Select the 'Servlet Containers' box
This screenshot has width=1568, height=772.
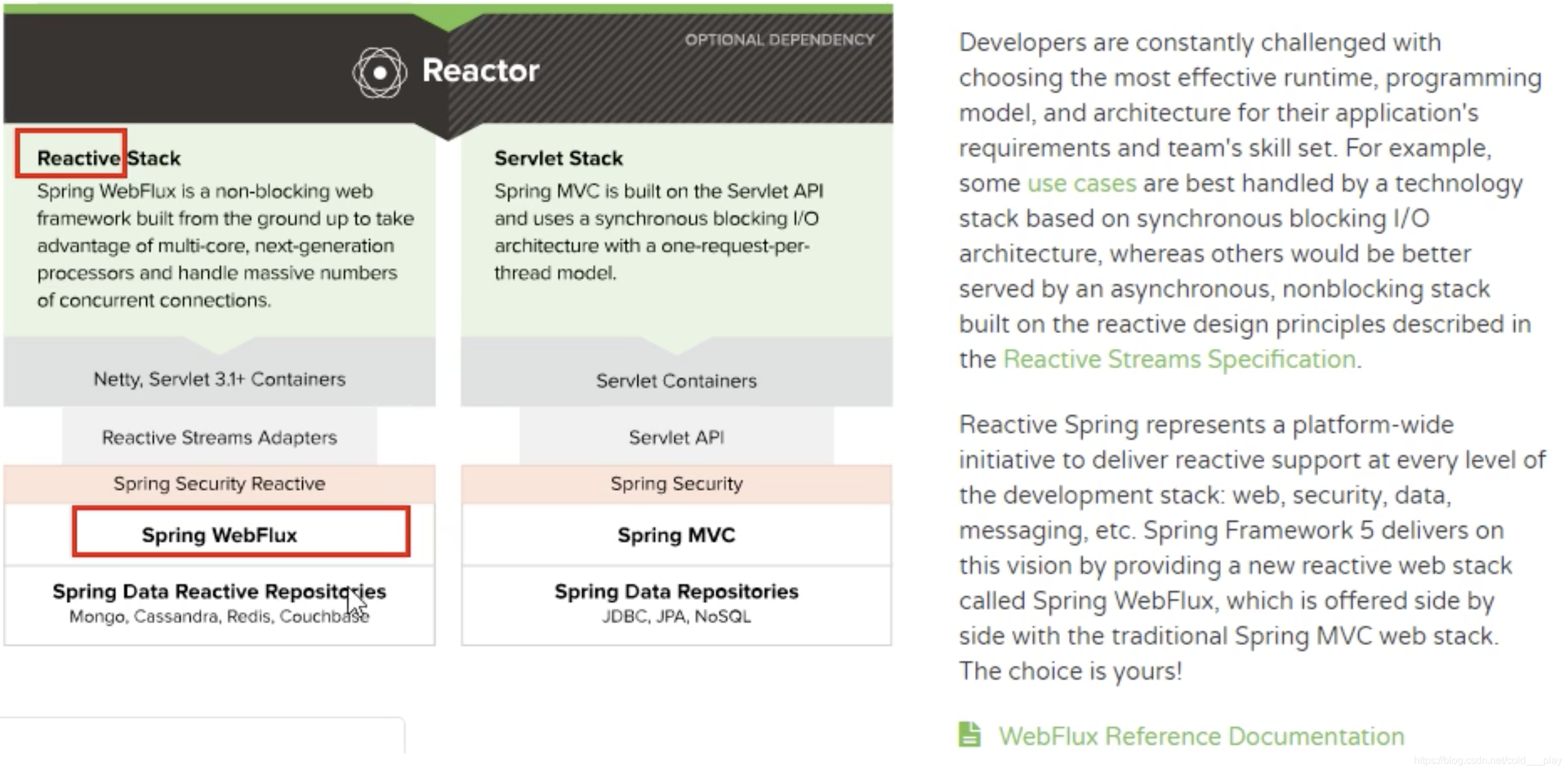[x=677, y=373]
